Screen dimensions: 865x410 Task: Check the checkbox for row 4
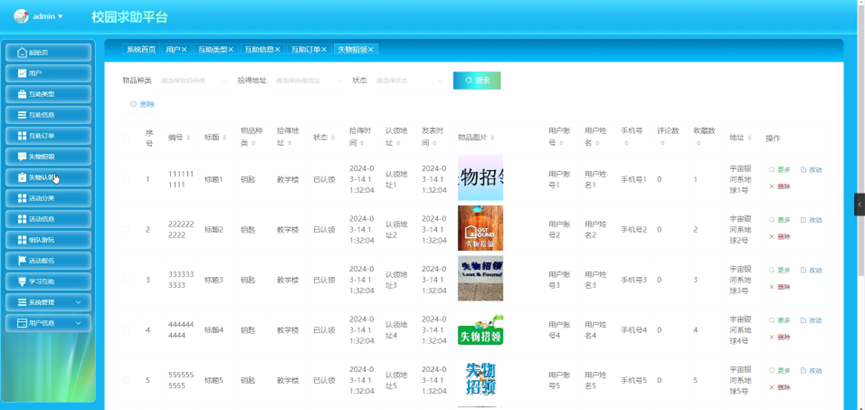[x=126, y=330]
